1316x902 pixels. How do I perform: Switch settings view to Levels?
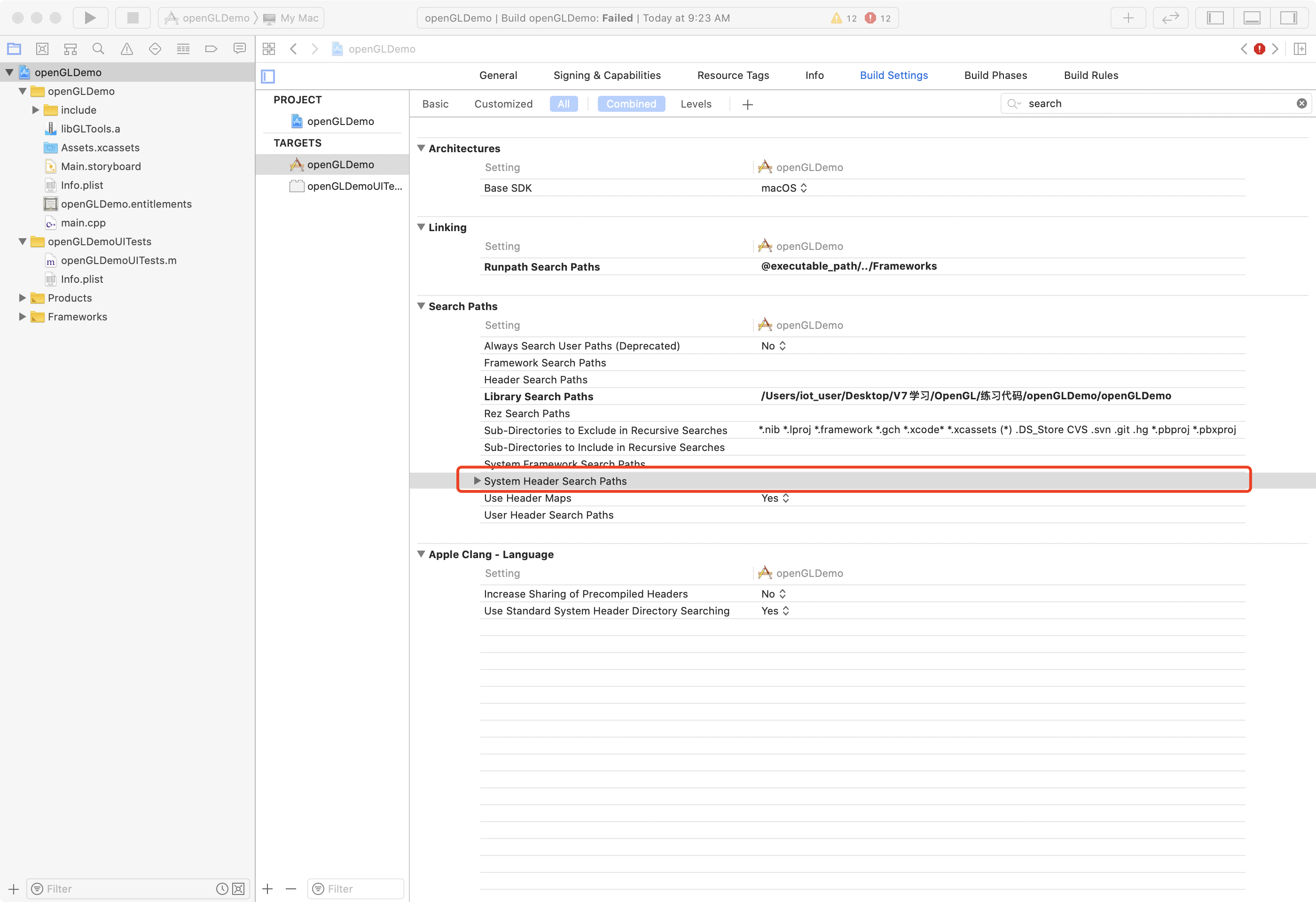pyautogui.click(x=696, y=104)
